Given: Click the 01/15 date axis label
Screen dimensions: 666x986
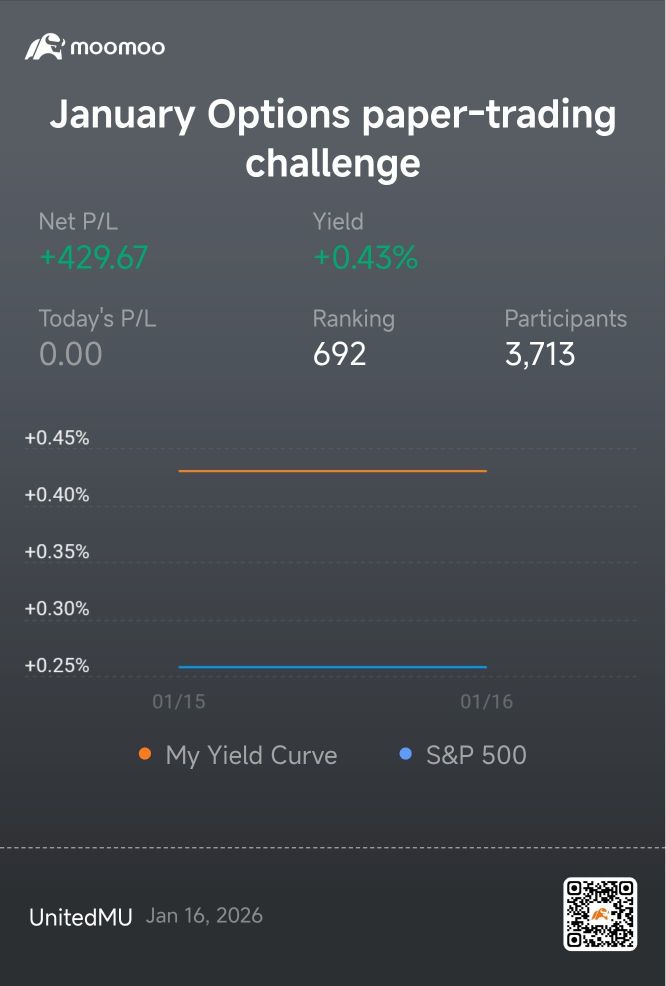Looking at the screenshot, I should (179, 701).
